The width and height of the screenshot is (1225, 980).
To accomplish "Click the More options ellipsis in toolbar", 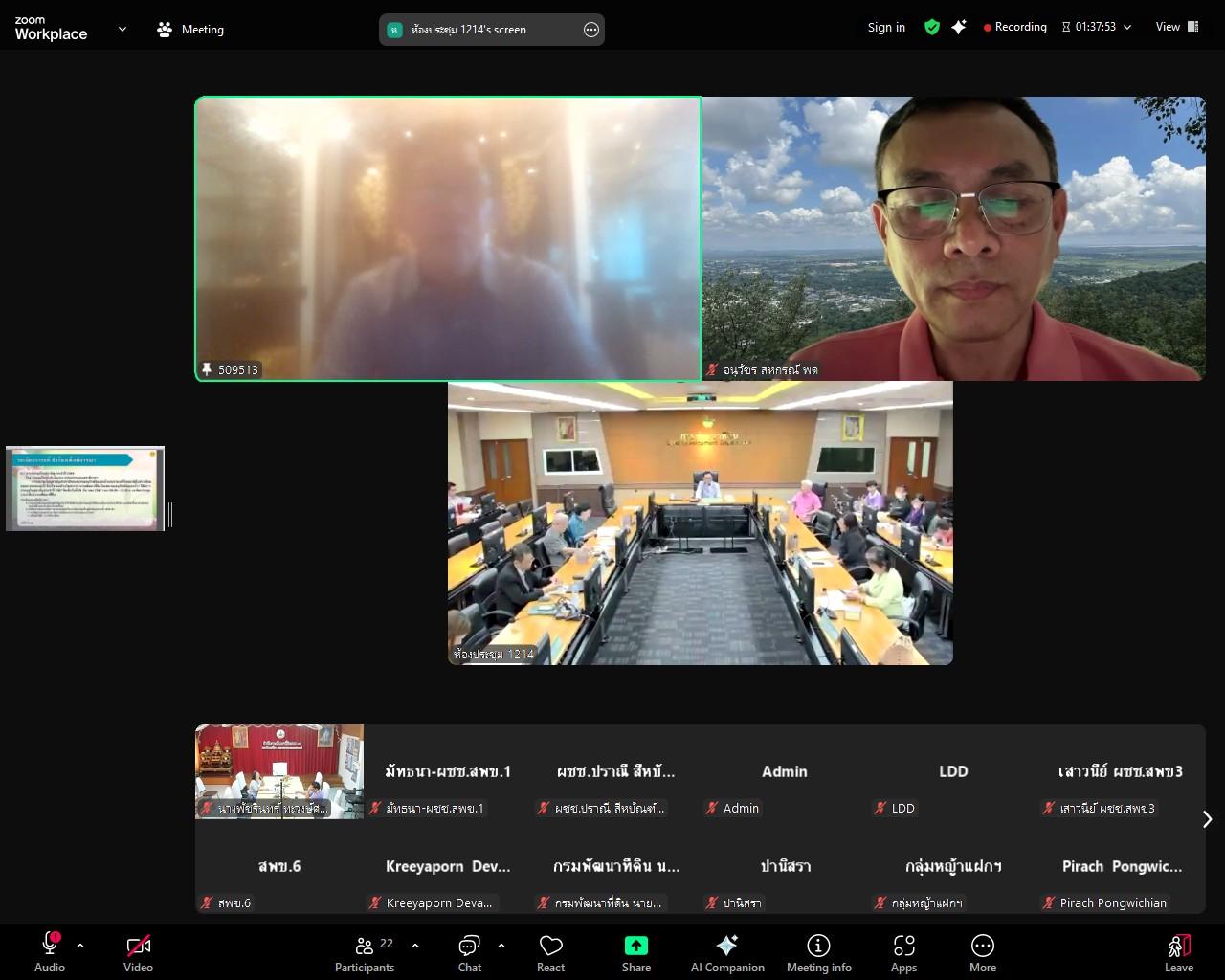I will (983, 946).
